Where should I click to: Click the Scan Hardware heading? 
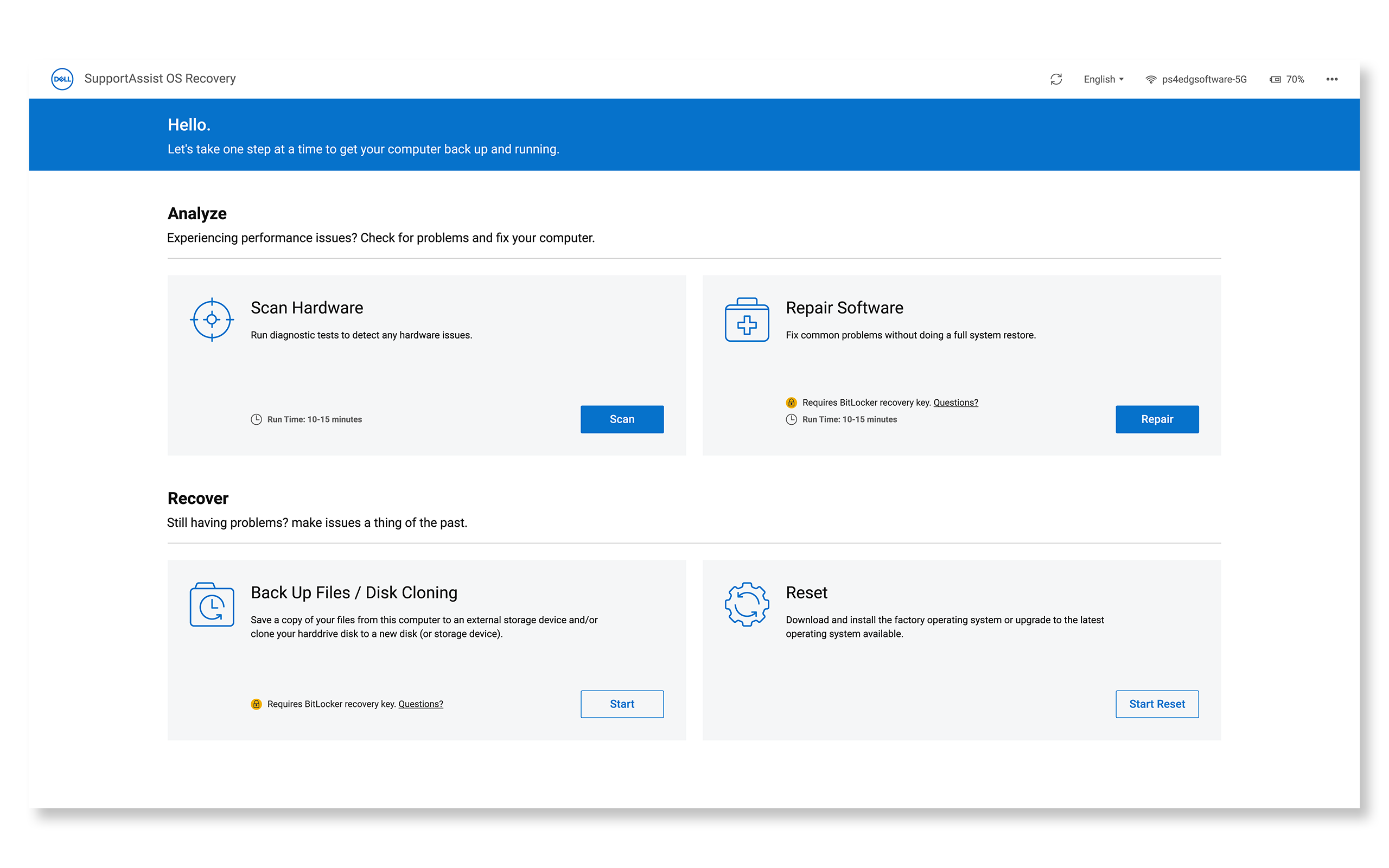pos(307,308)
